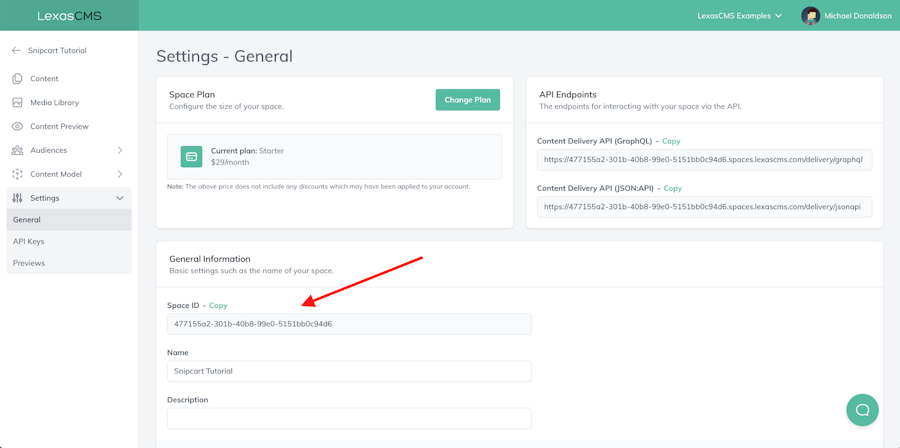The height and width of the screenshot is (448, 900).
Task: Click the Content Preview eye icon
Action: tap(17, 126)
